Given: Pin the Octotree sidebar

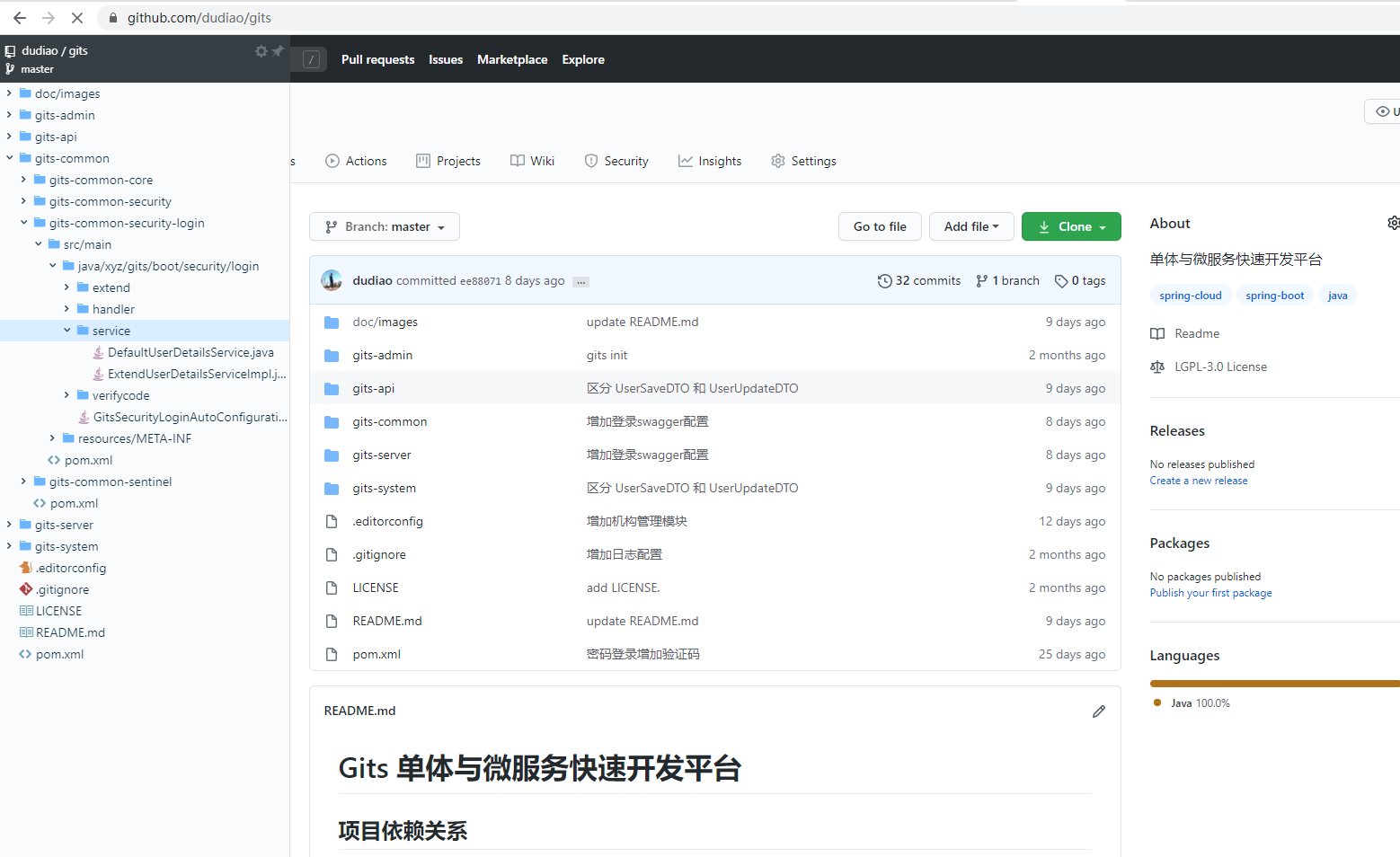Looking at the screenshot, I should tap(278, 51).
